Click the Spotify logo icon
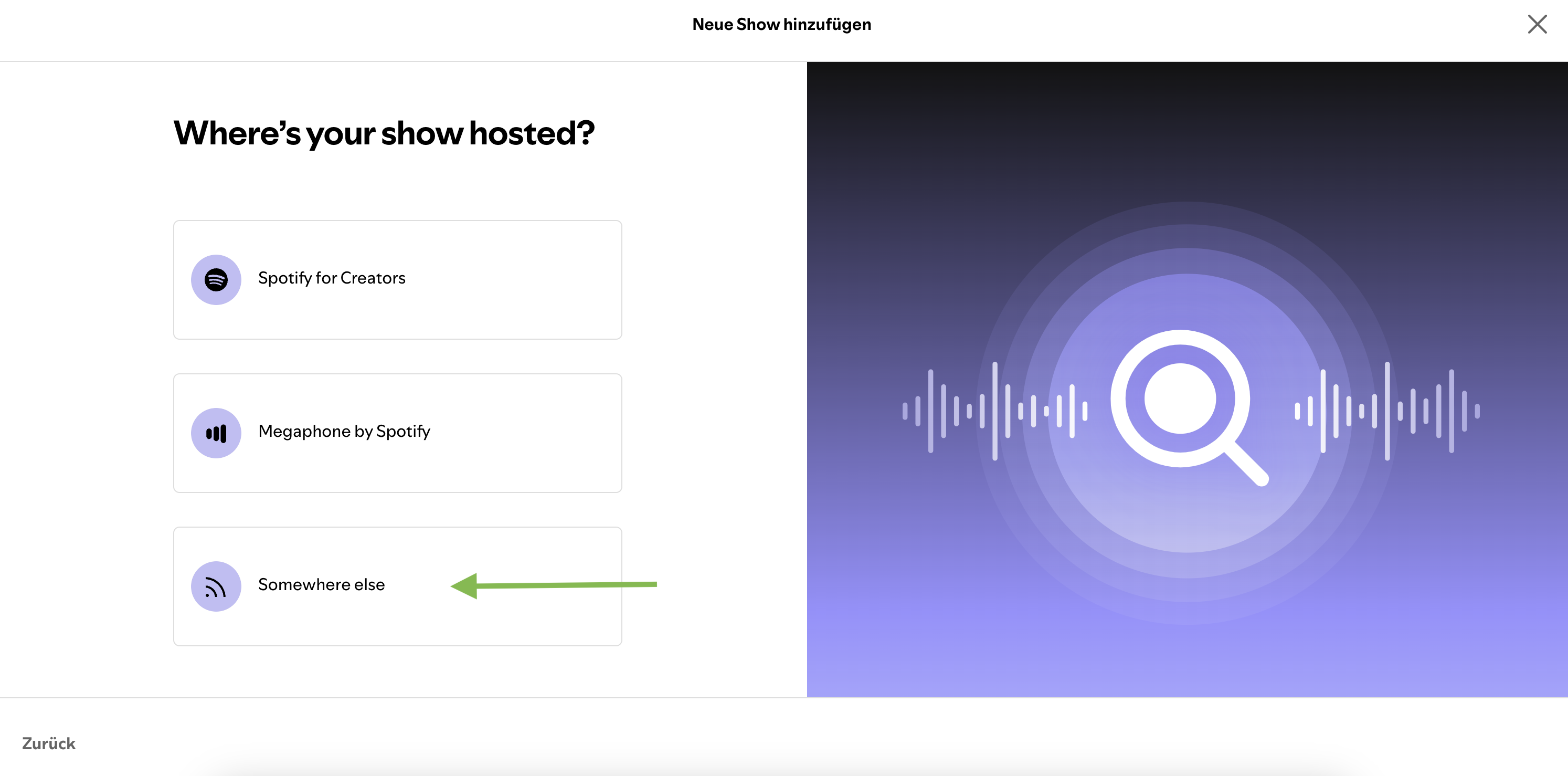The height and width of the screenshot is (776, 1568). click(x=216, y=279)
